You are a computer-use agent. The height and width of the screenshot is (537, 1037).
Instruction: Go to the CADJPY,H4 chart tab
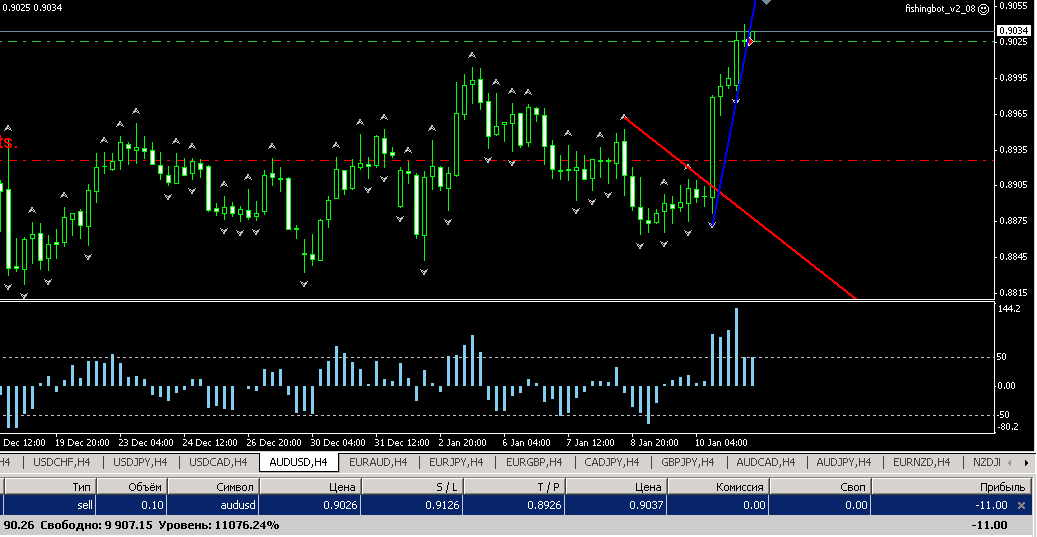click(x=612, y=462)
